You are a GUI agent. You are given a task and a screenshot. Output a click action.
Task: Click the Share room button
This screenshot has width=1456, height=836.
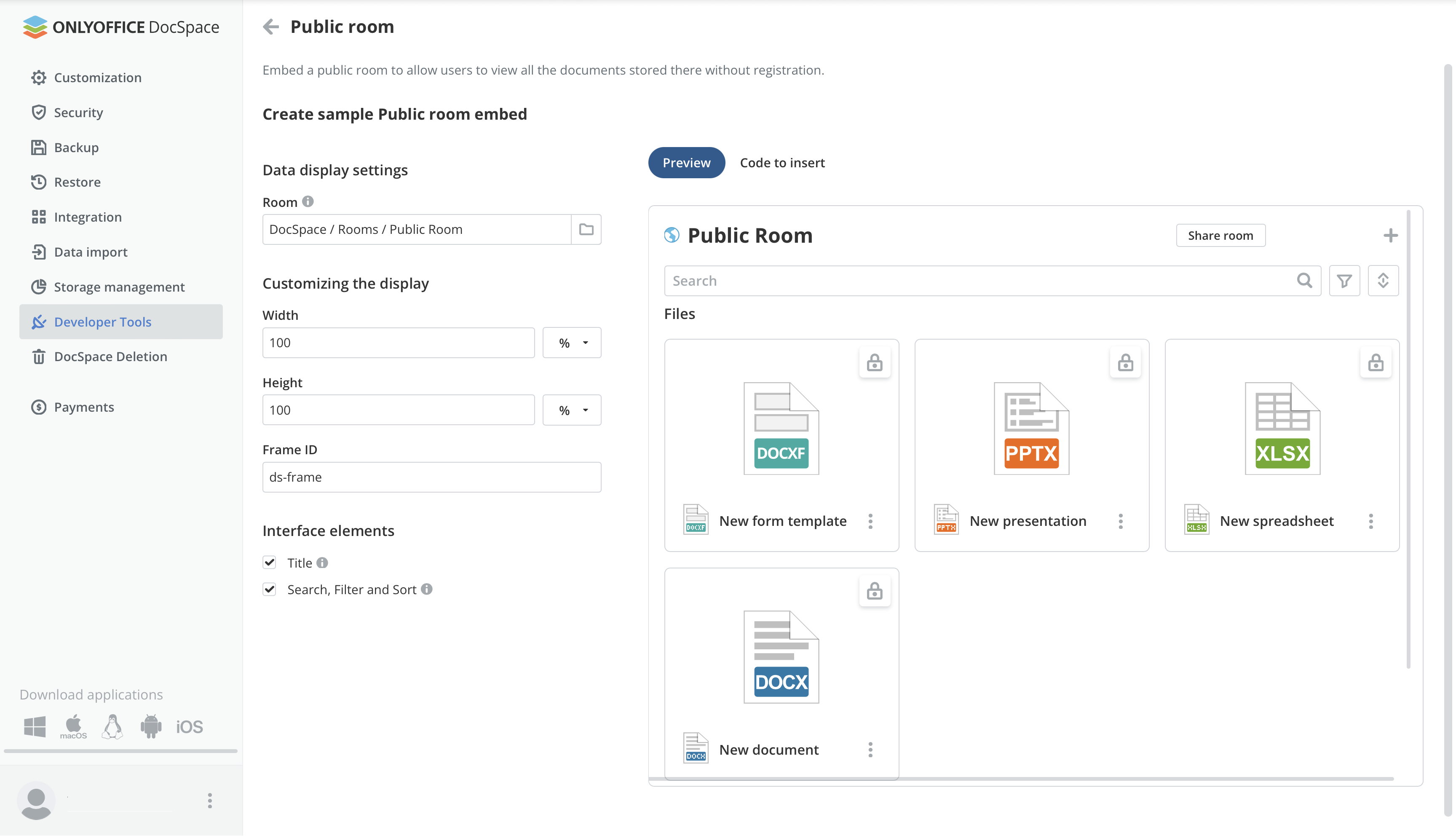point(1220,236)
